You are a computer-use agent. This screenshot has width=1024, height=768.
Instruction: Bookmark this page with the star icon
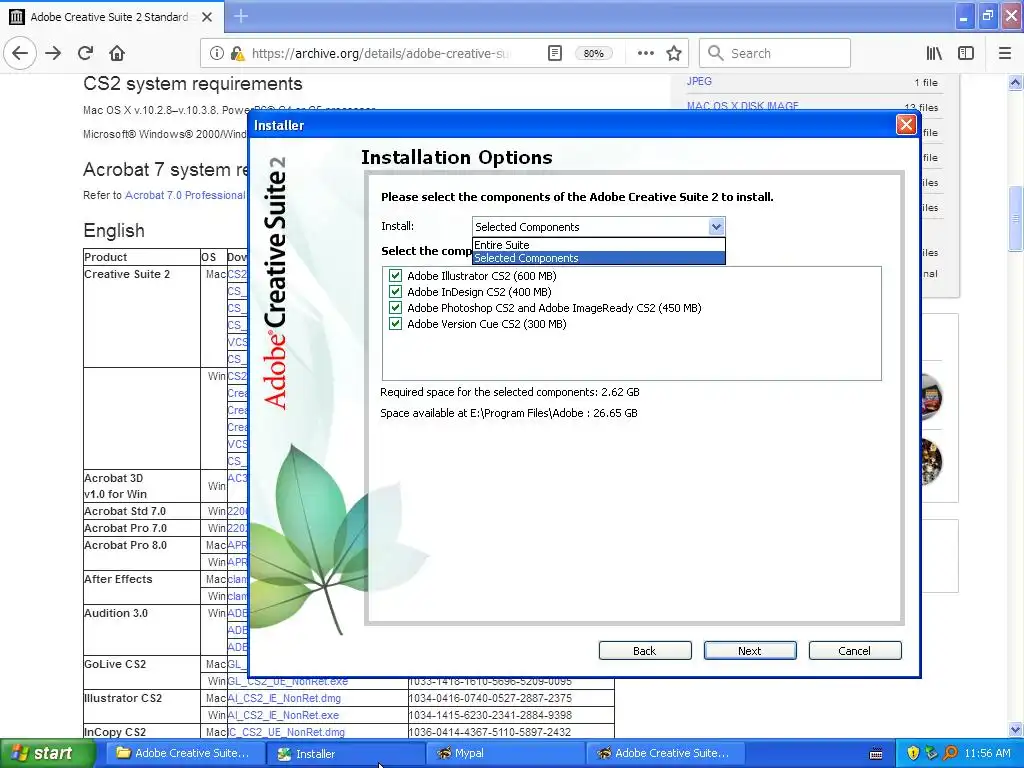click(674, 54)
